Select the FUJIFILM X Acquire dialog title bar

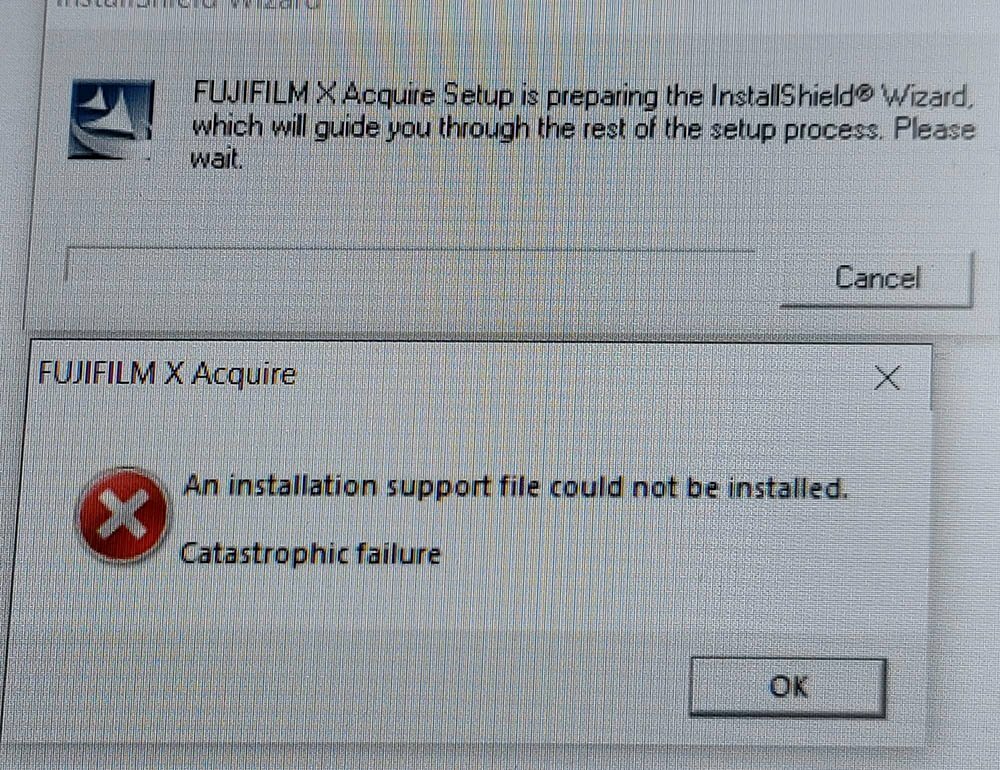pyautogui.click(x=480, y=375)
